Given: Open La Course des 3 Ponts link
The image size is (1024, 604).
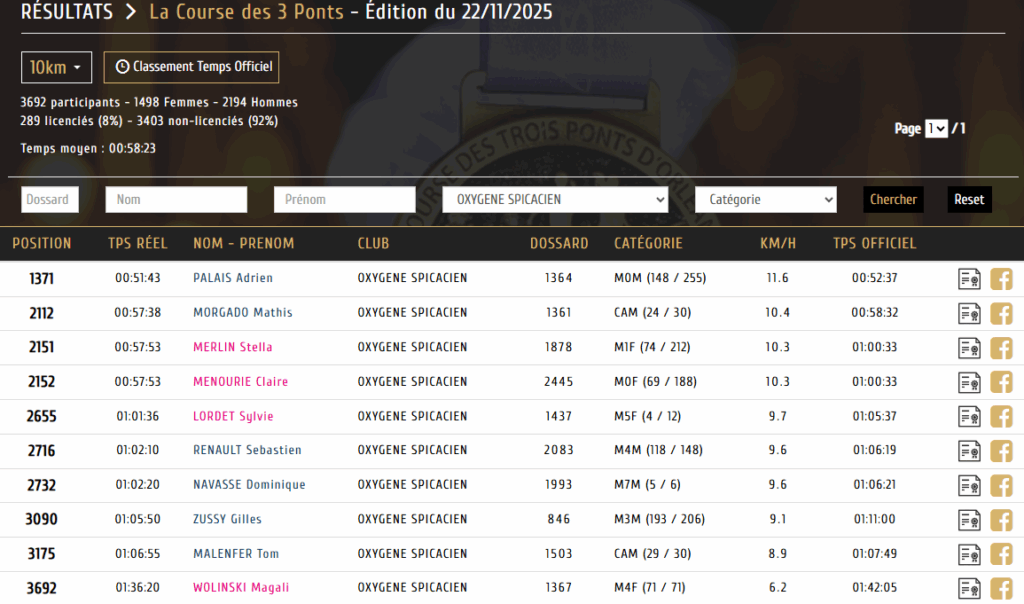Looking at the screenshot, I should point(246,13).
